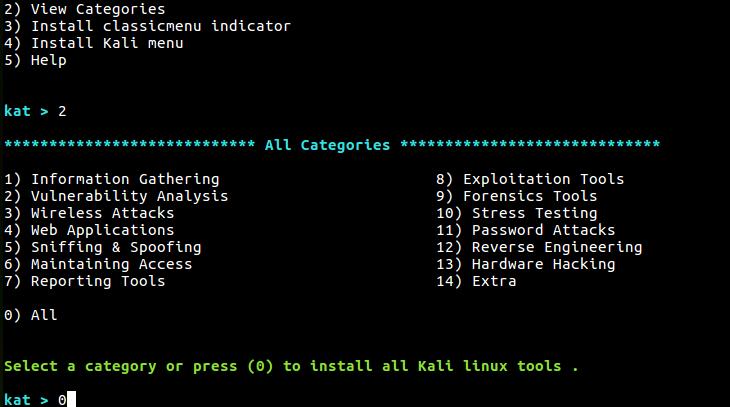730x407 pixels.
Task: Click the Reverse Engineering entry
Action: (539, 247)
